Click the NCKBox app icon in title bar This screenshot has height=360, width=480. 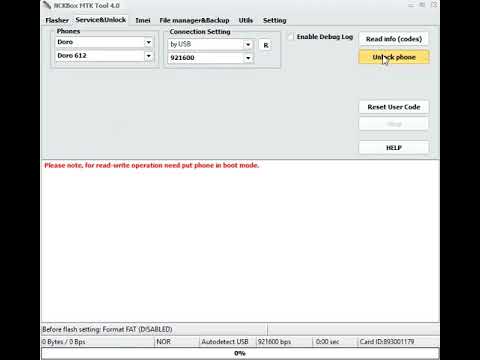click(x=47, y=5)
